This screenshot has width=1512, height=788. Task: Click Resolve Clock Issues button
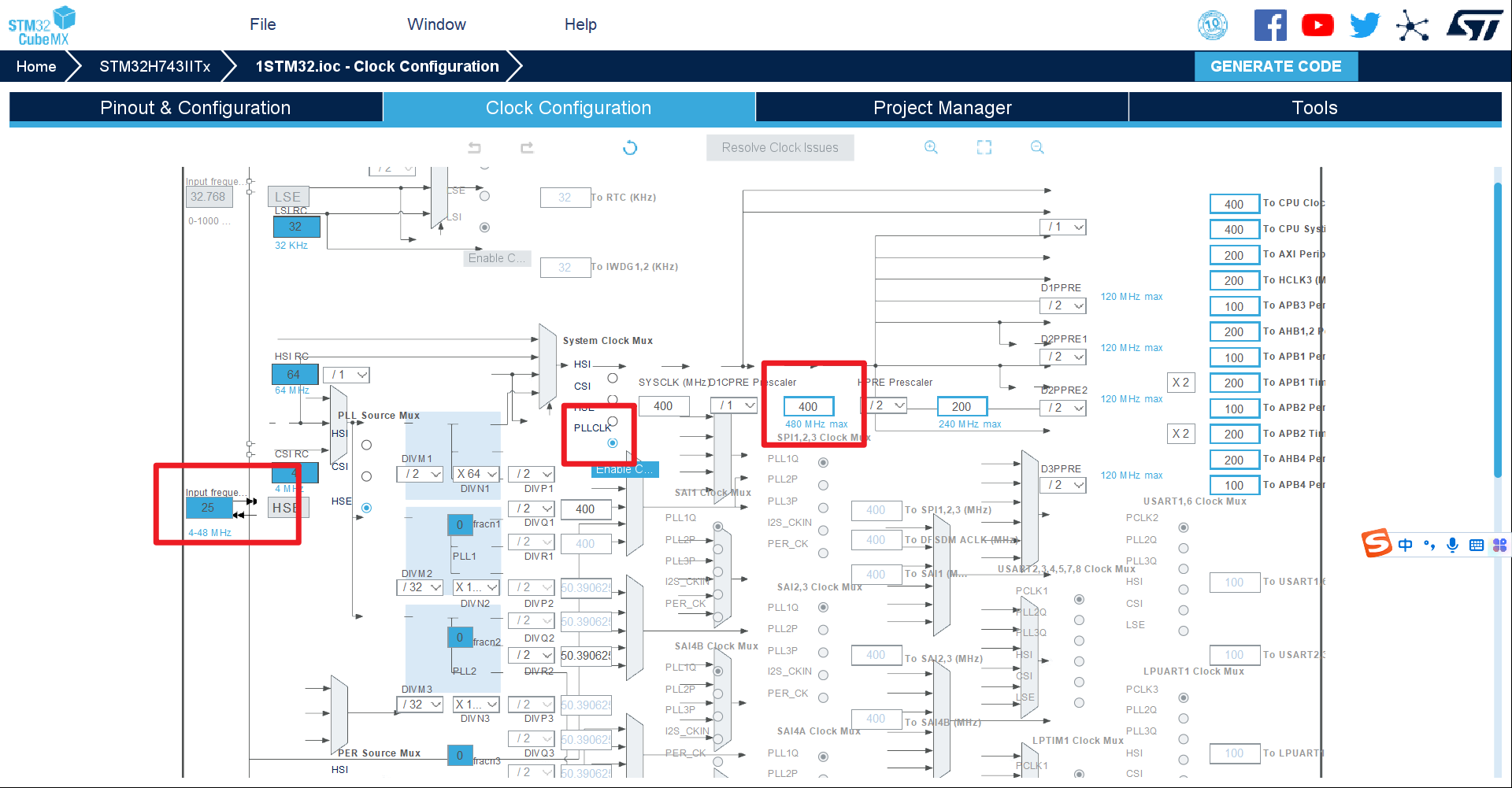(x=780, y=147)
